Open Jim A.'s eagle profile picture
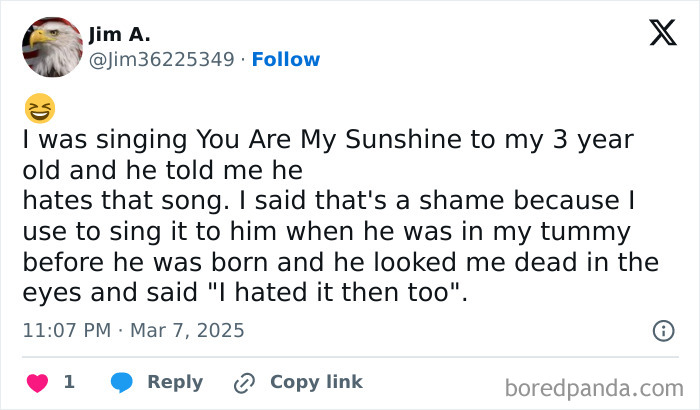This screenshot has height=410, width=700. [52, 46]
